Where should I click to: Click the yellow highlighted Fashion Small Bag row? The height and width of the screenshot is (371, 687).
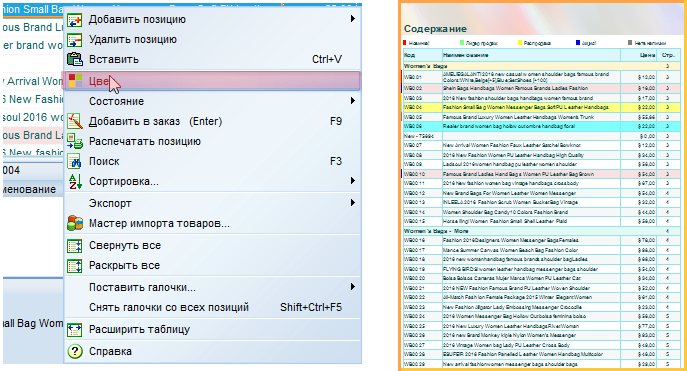(x=542, y=107)
